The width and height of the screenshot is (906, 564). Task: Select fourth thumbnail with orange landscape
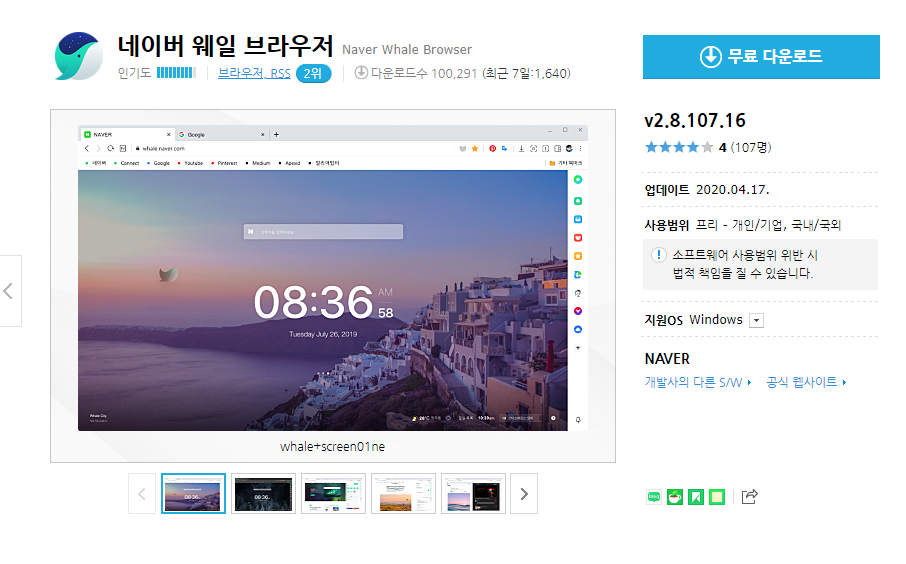click(x=403, y=494)
